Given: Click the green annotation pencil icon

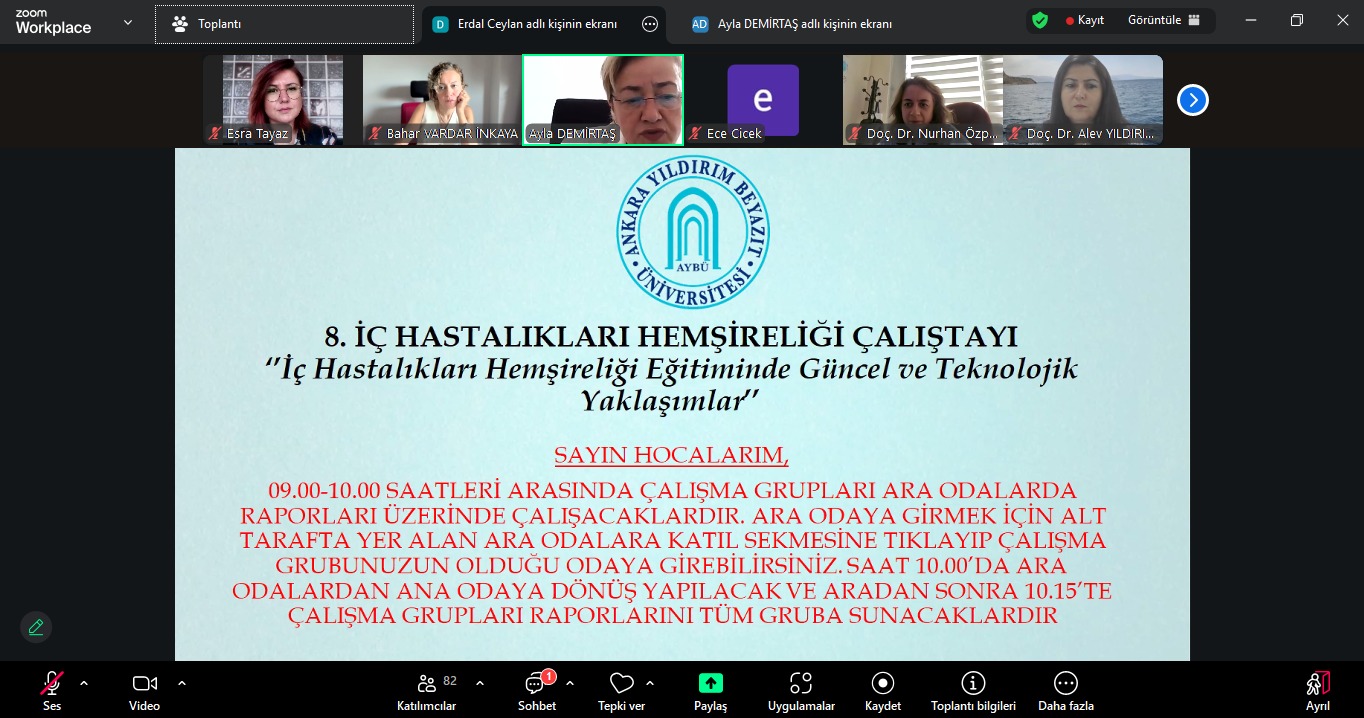Looking at the screenshot, I should click(36, 627).
